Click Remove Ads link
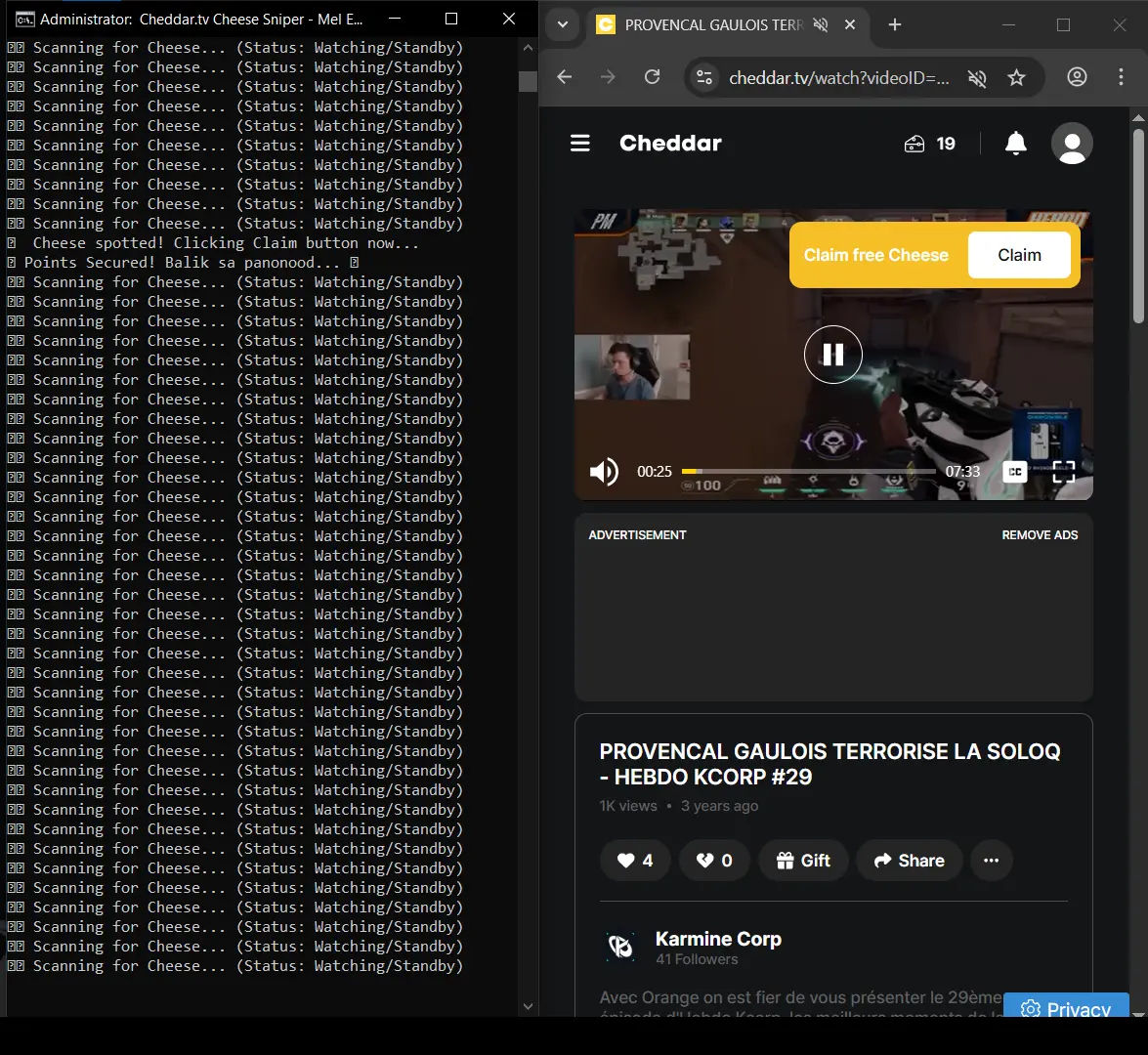Image resolution: width=1148 pixels, height=1055 pixels. (x=1040, y=535)
